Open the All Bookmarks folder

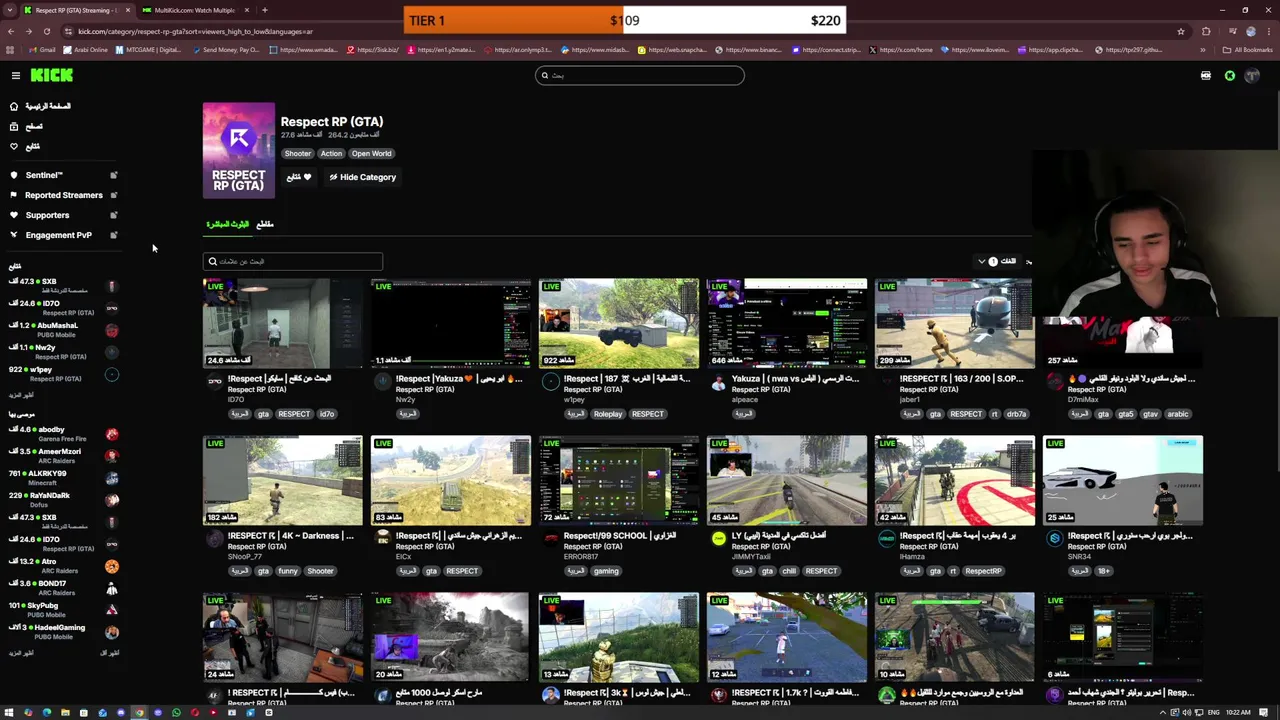(x=1250, y=50)
